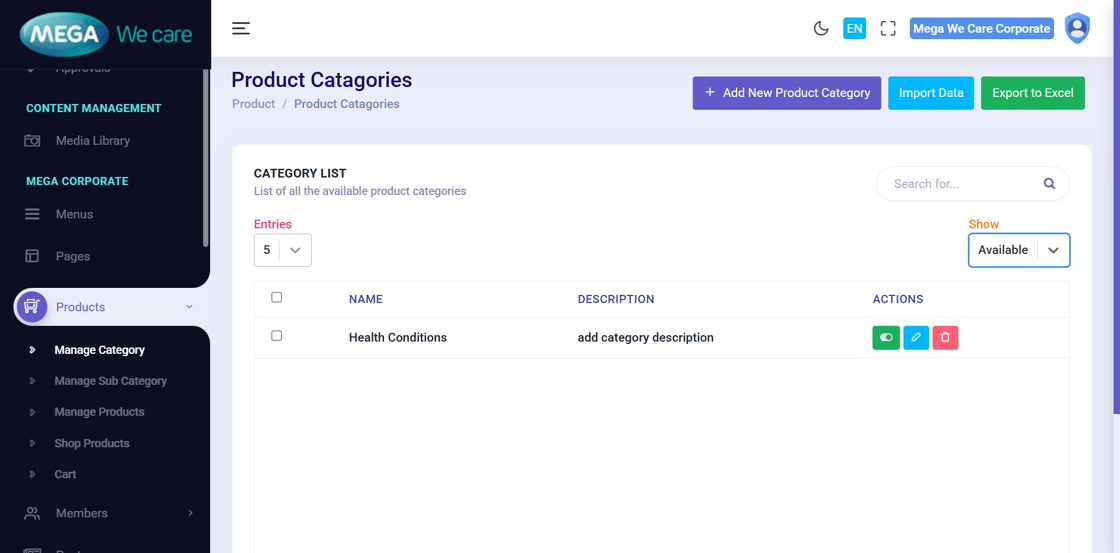Enter fullscreen mode via expand icon

[x=888, y=28]
